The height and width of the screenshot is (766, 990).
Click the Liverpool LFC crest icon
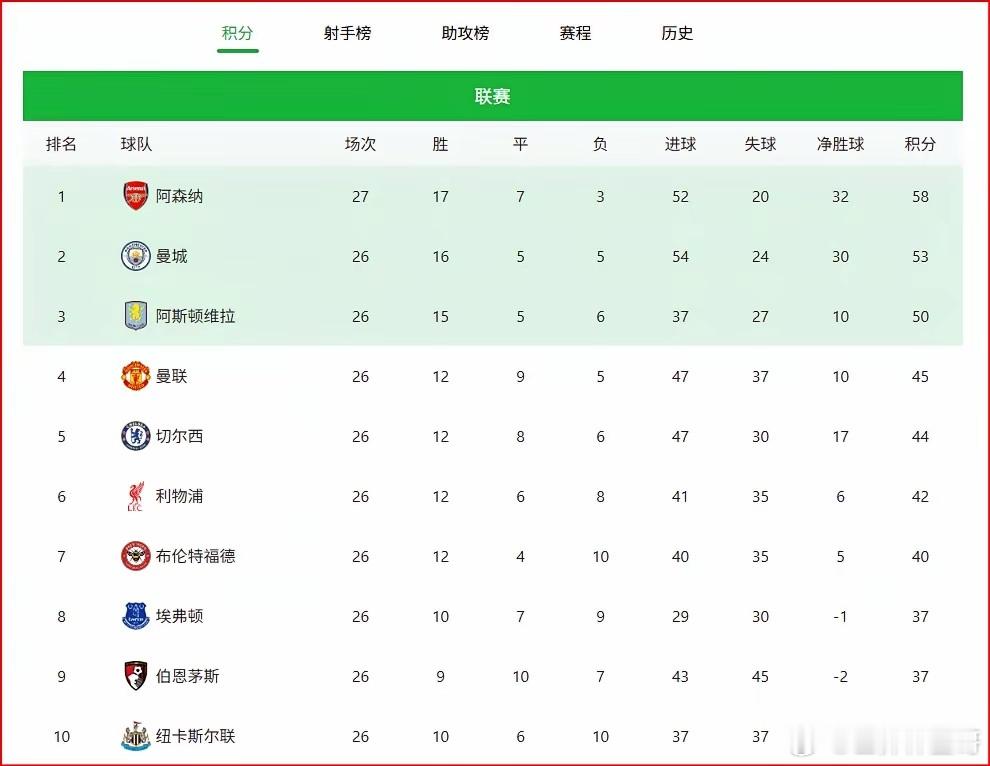click(137, 496)
